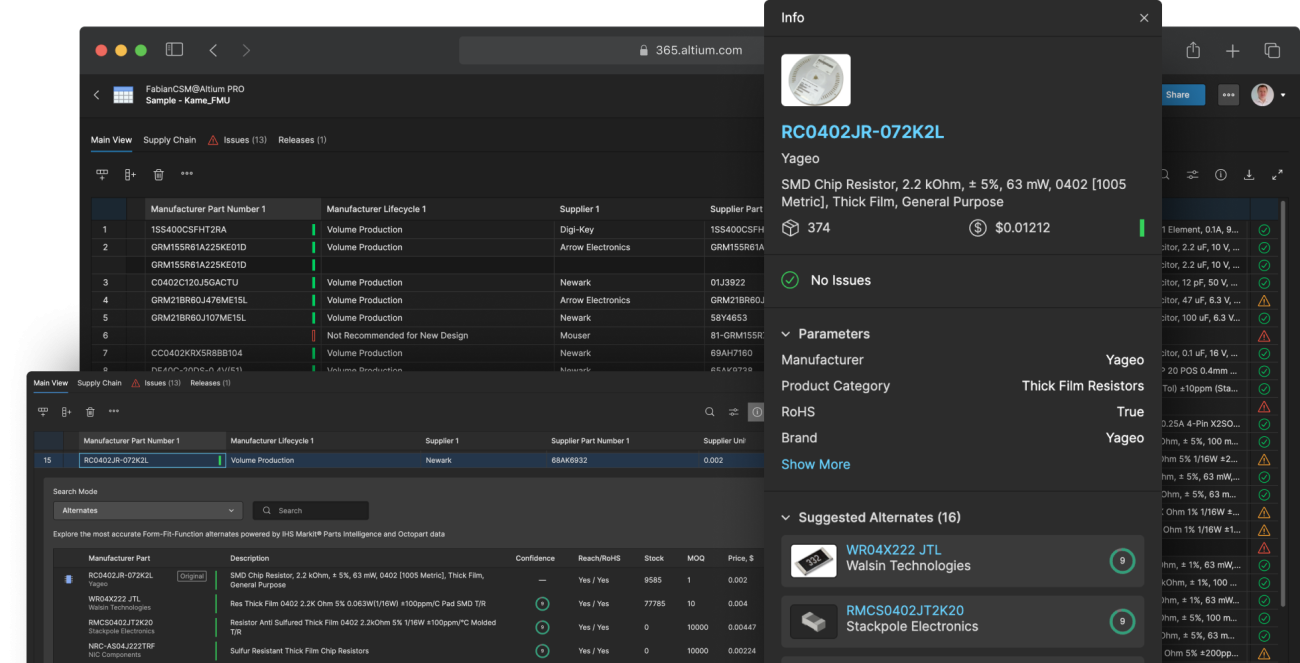This screenshot has height=663, width=1300.
Task: Click add column icon in browser window toolbar
Action: point(130,174)
